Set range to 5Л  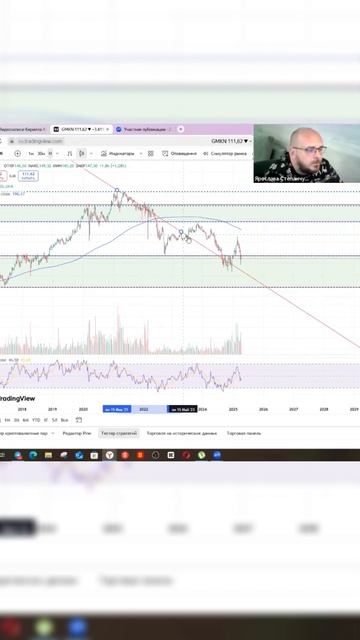pyautogui.click(x=55, y=420)
